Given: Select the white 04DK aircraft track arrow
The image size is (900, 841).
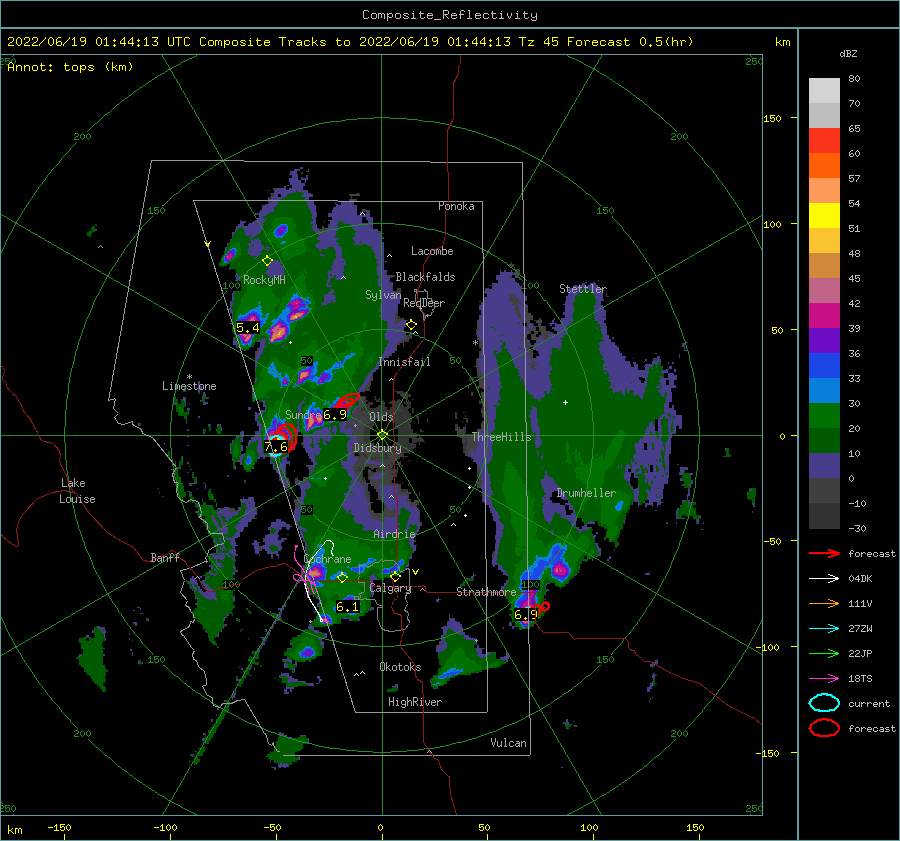Looking at the screenshot, I should coord(824,578).
